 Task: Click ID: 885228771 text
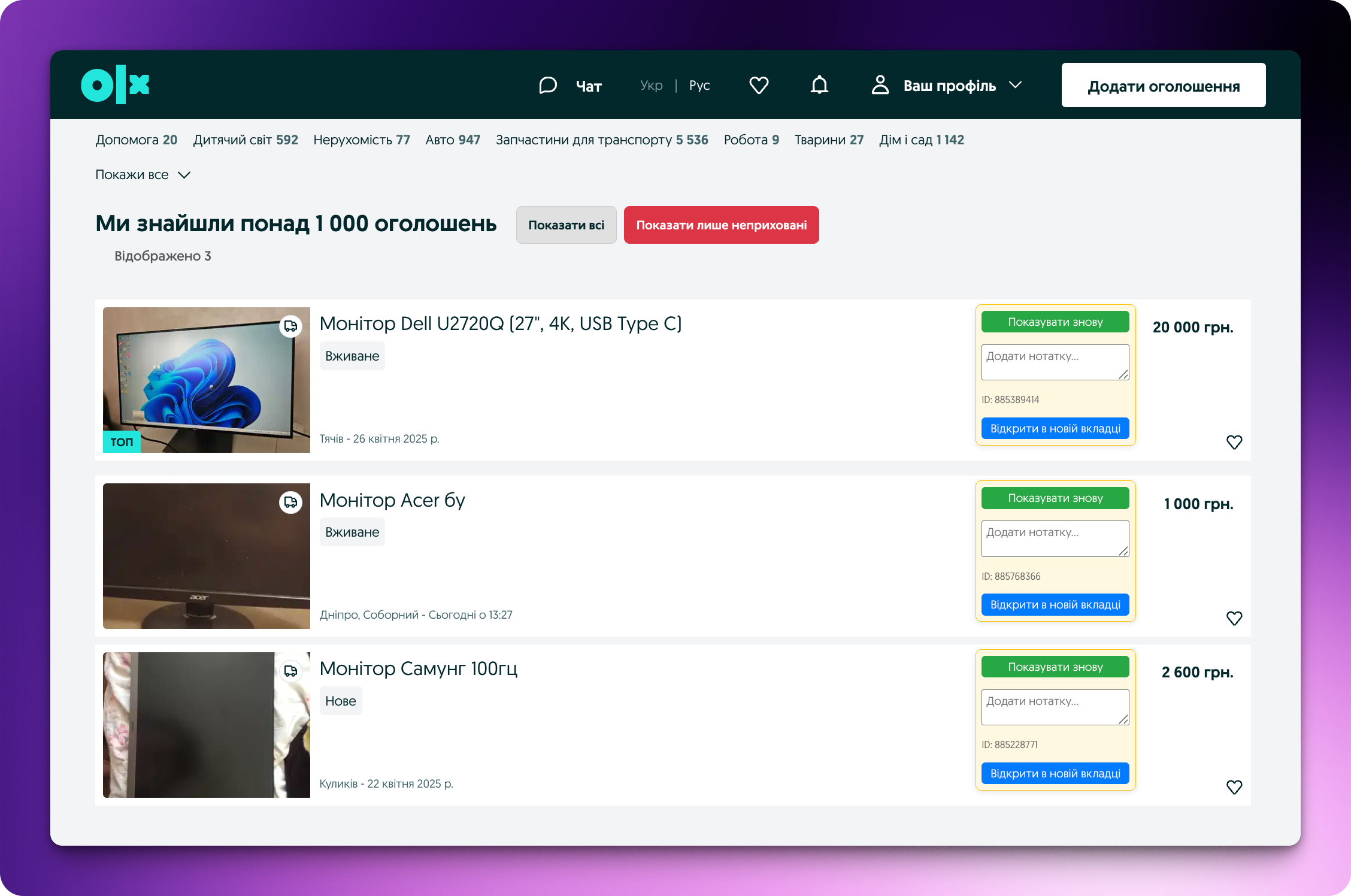(1010, 745)
